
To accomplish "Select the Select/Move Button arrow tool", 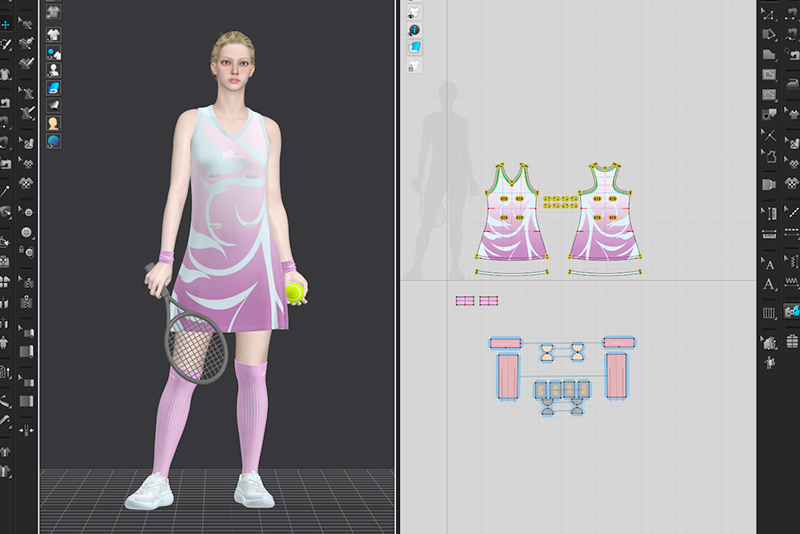I will [x=26, y=212].
